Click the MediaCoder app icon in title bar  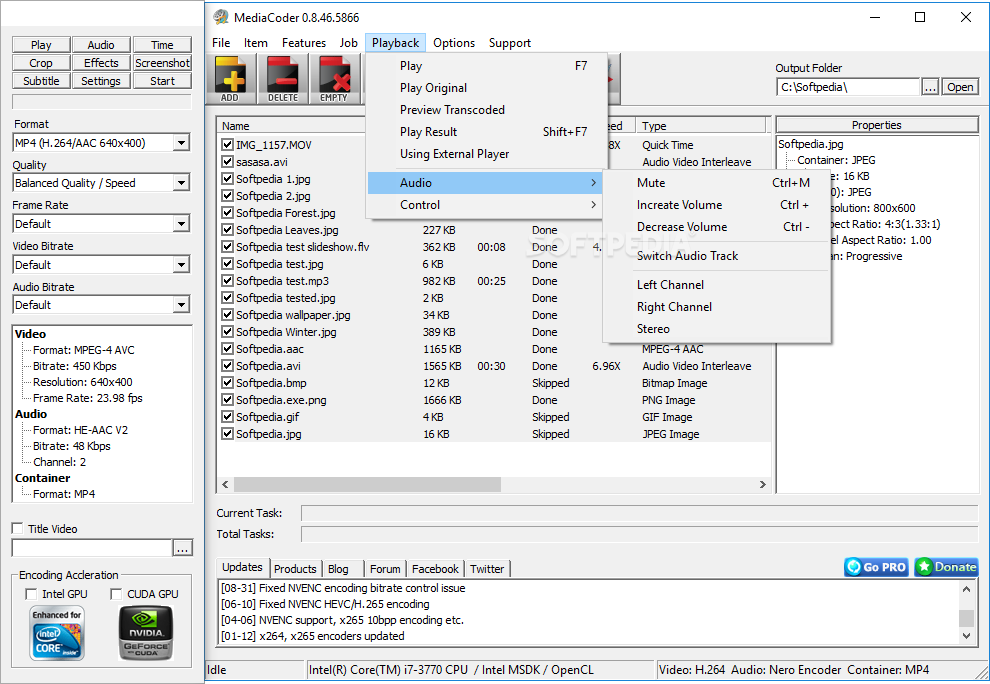click(220, 17)
